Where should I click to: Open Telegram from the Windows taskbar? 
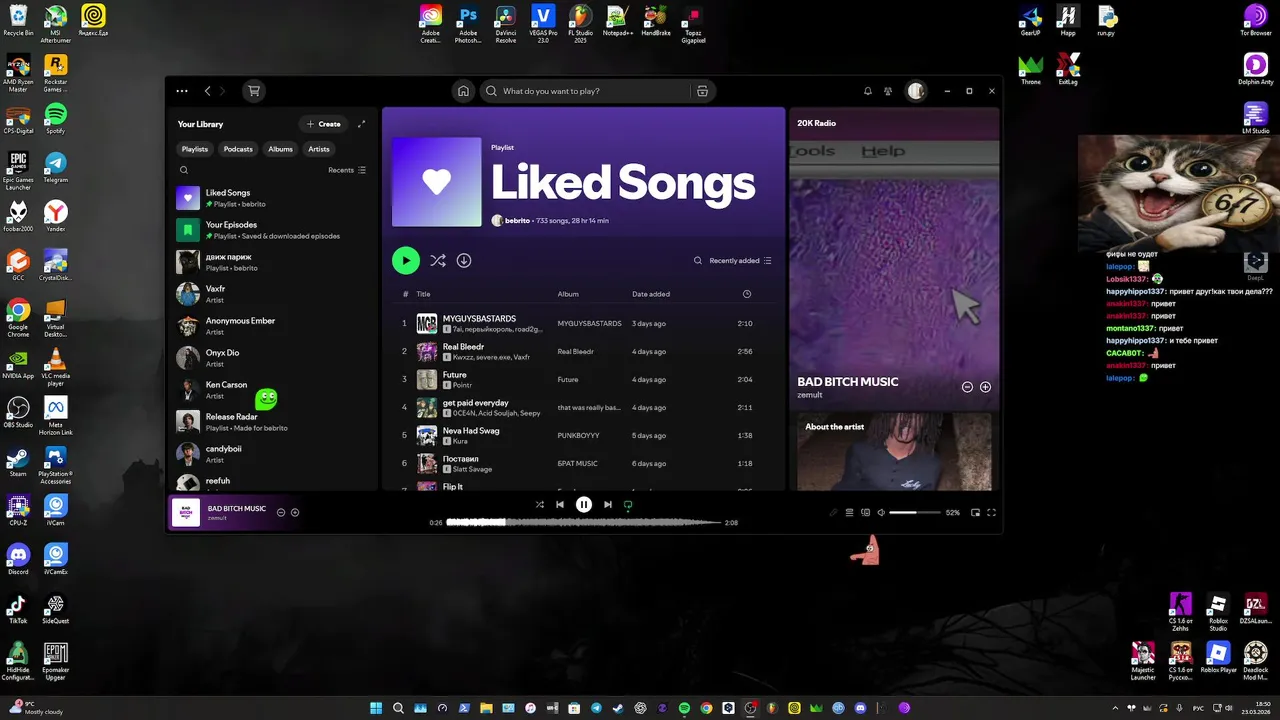click(597, 708)
